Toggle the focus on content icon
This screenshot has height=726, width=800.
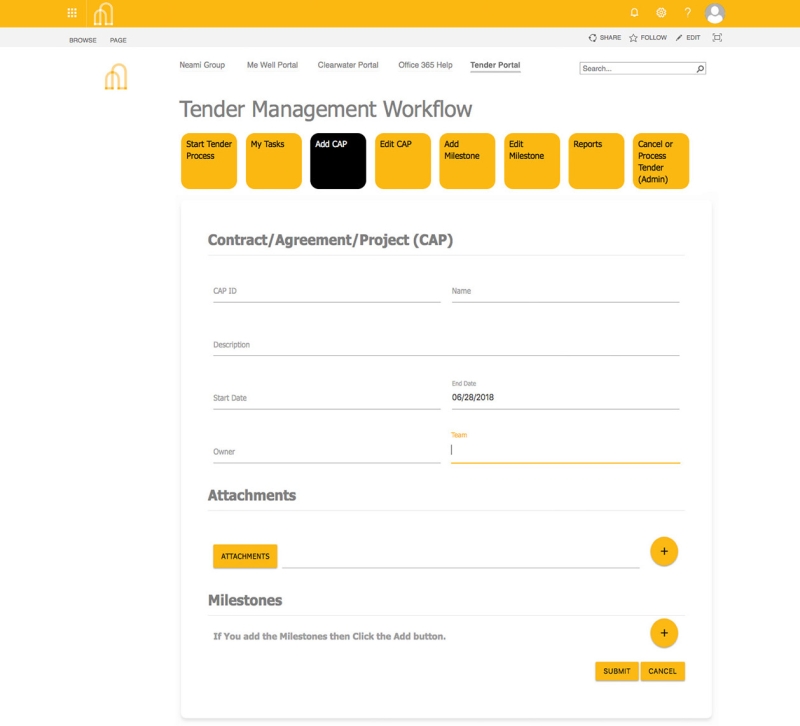(717, 38)
